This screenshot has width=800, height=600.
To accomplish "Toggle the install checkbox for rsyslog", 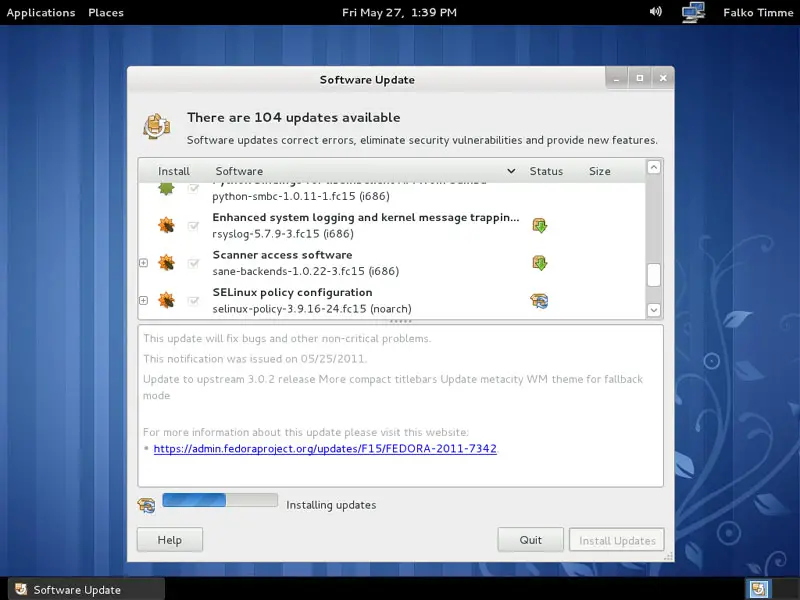I will click(193, 226).
